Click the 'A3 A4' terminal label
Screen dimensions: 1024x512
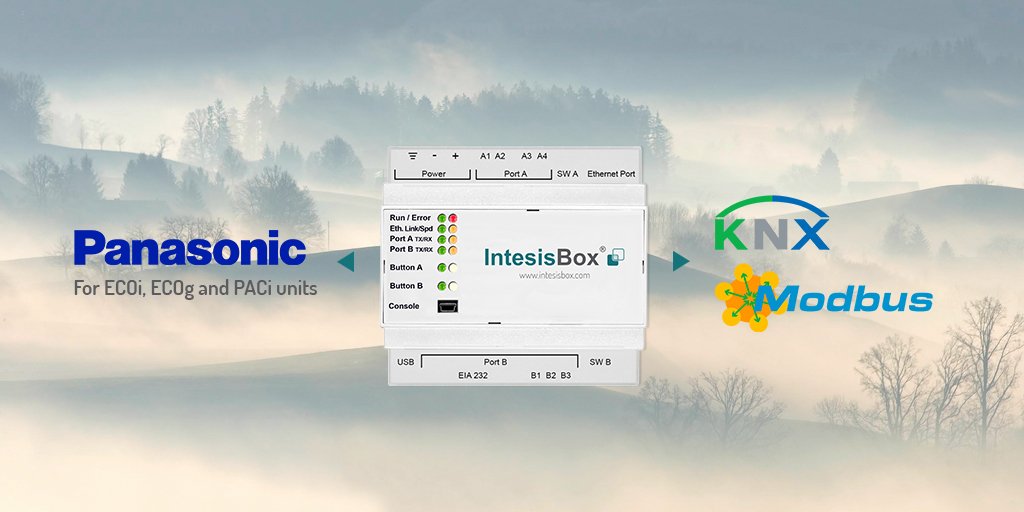534,156
